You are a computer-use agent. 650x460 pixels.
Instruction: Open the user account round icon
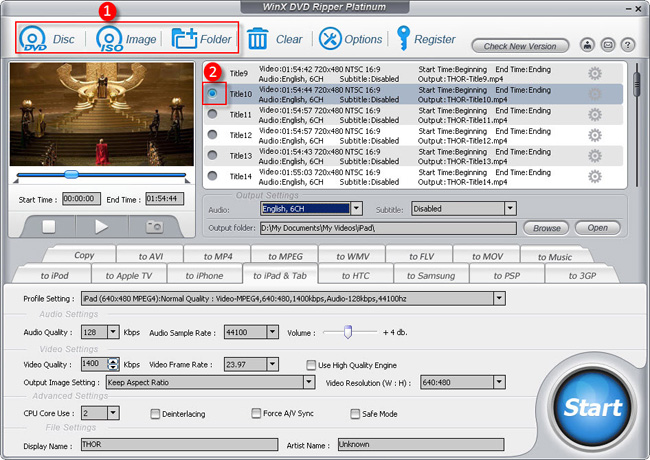[x=587, y=44]
